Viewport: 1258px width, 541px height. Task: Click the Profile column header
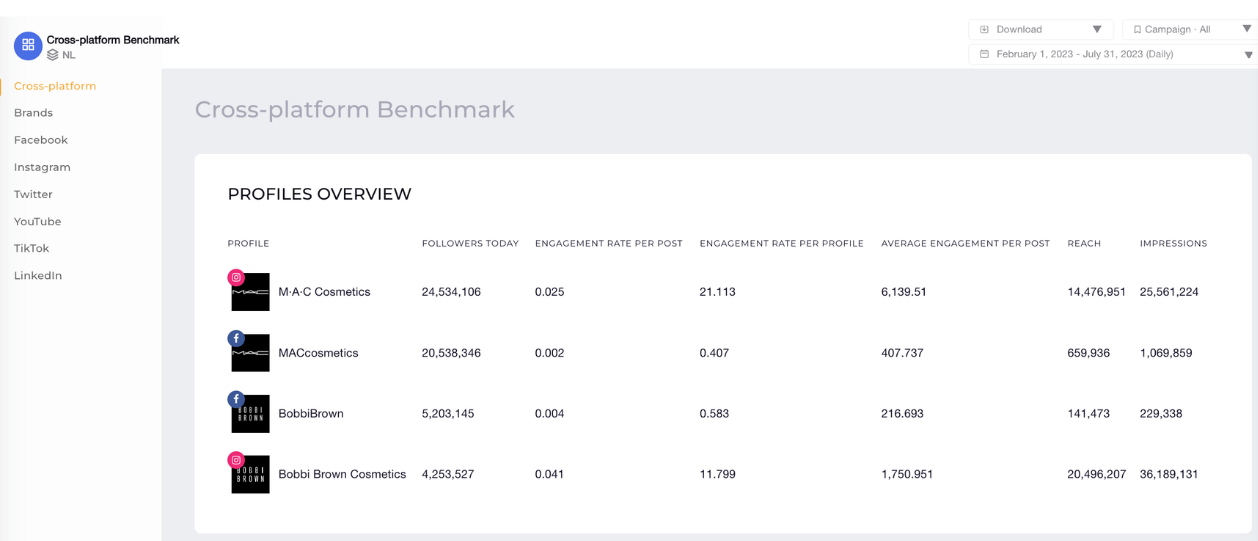(248, 244)
